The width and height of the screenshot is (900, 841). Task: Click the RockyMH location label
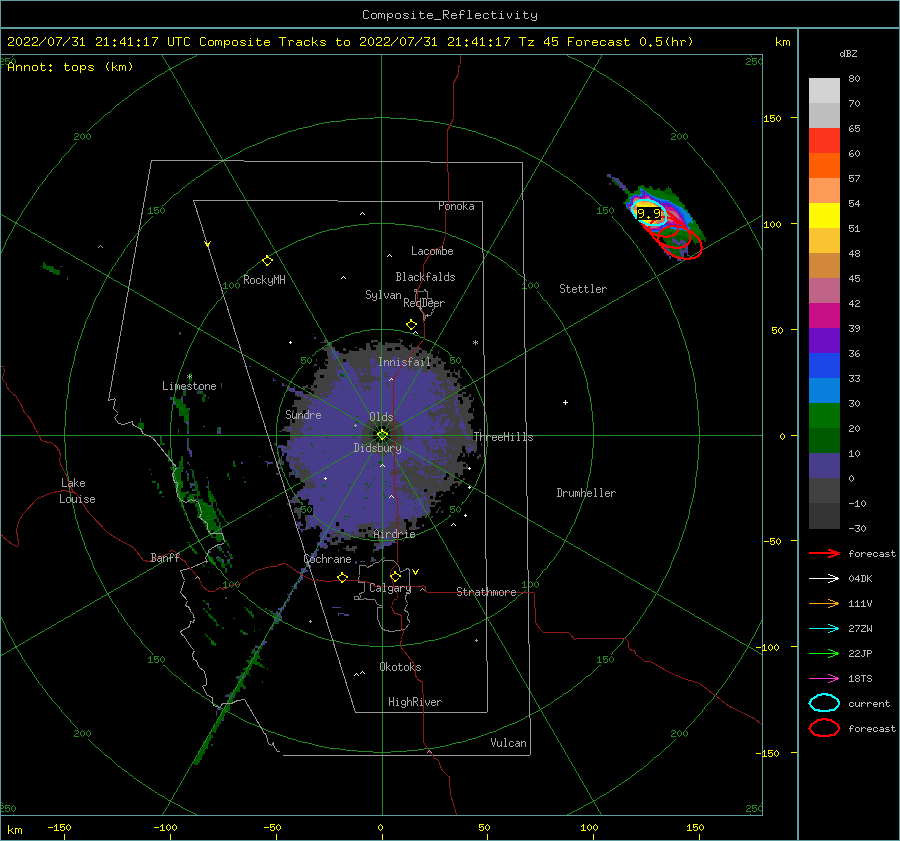click(x=264, y=280)
